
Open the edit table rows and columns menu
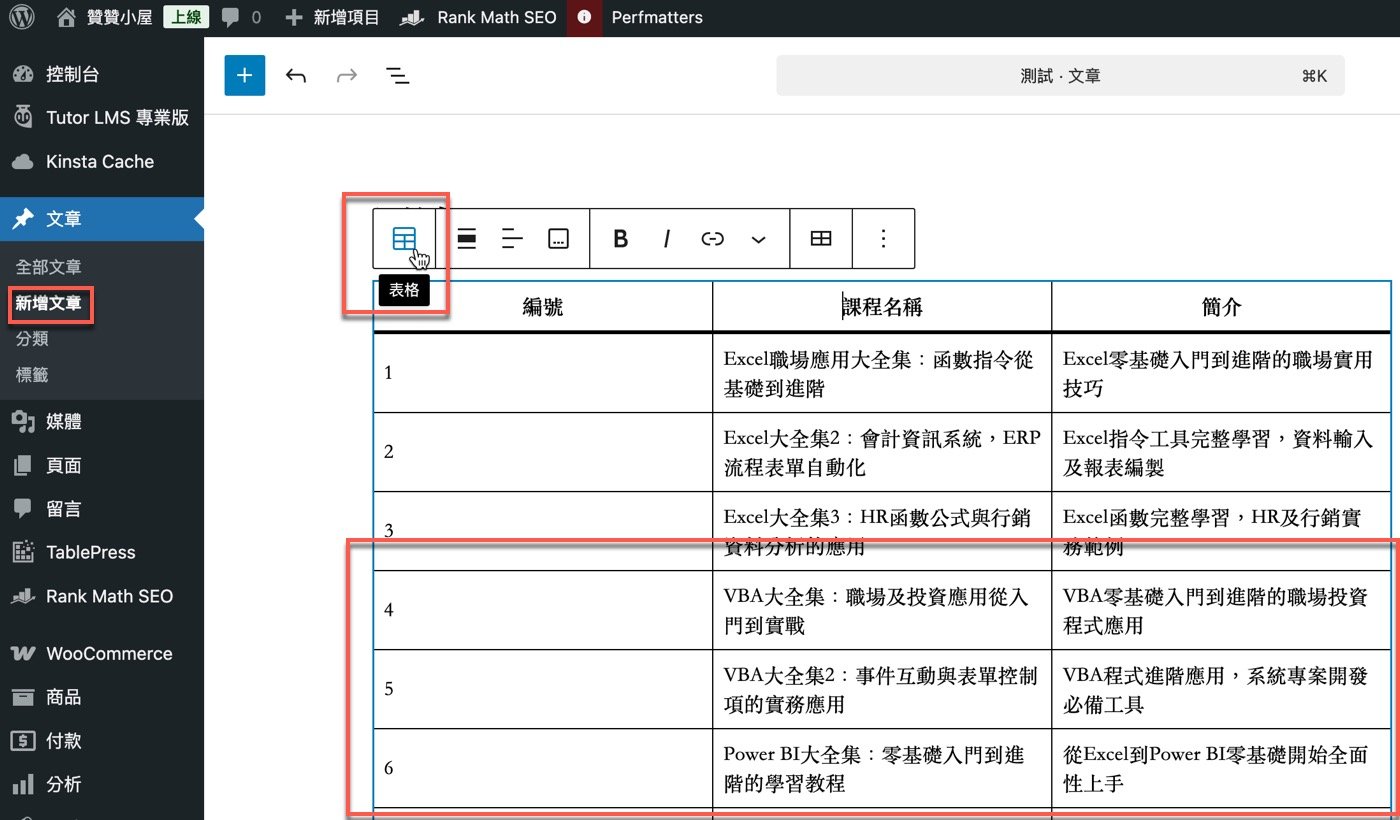pyautogui.click(x=821, y=239)
